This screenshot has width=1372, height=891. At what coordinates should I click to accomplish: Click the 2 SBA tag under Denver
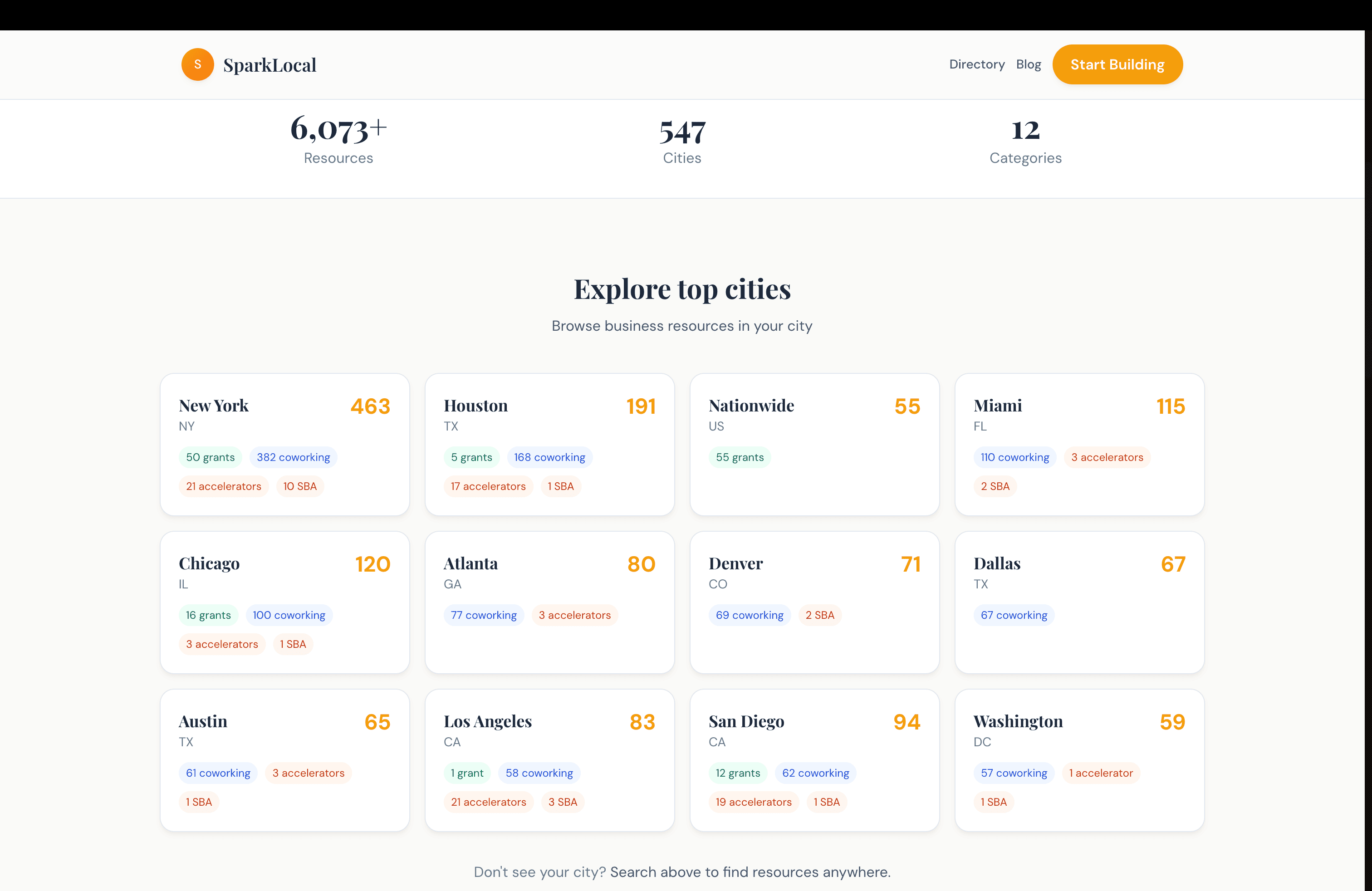[820, 615]
